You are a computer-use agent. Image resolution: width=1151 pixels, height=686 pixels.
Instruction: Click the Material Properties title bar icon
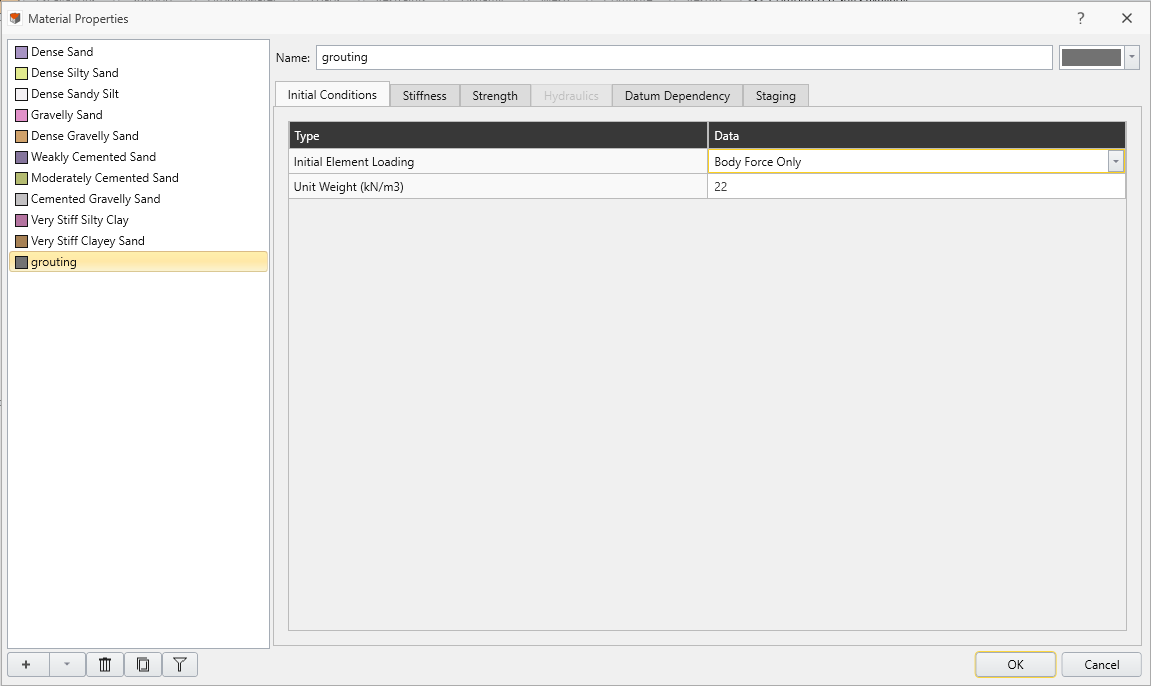click(14, 18)
